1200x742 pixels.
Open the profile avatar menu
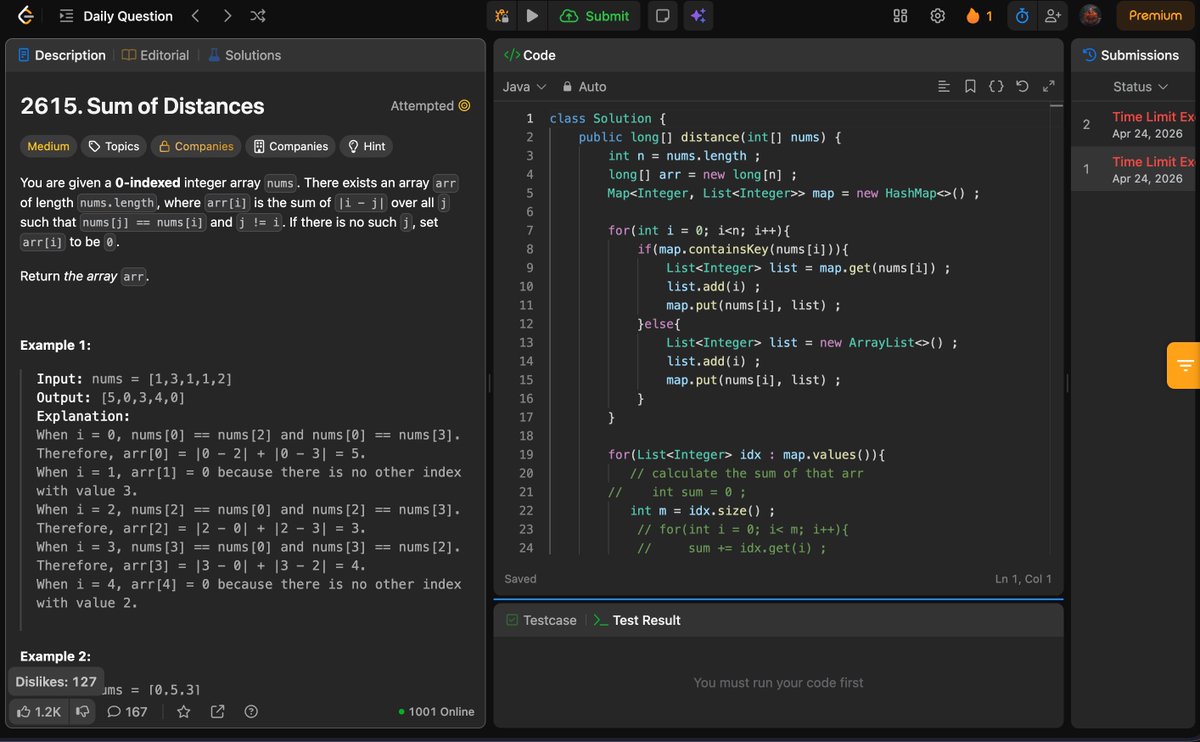tap(1091, 16)
